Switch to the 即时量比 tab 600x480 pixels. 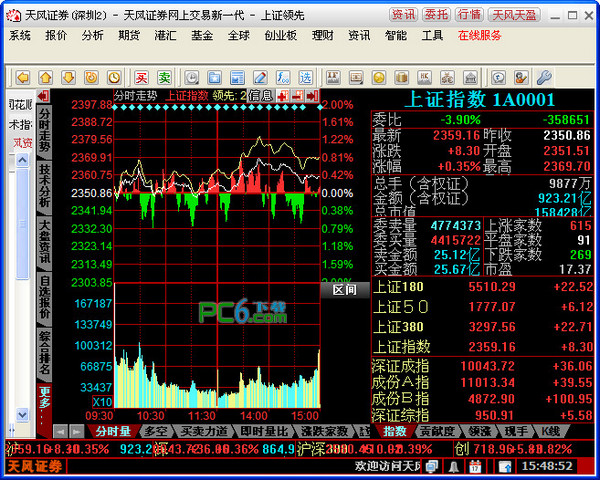[264, 431]
